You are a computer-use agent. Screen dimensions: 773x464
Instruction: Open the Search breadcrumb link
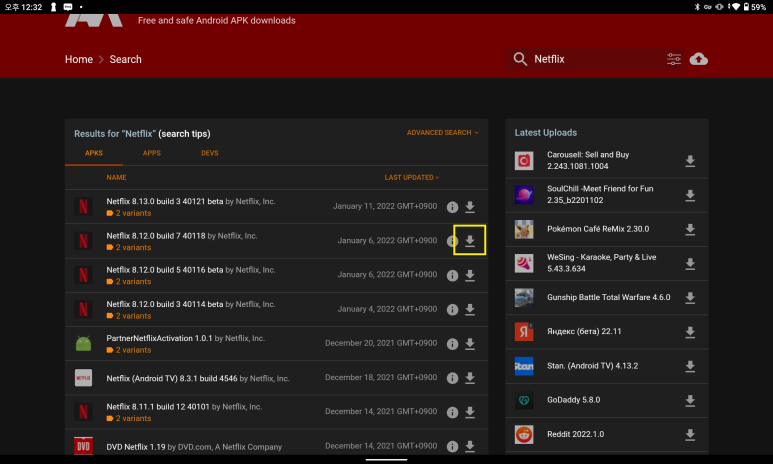(x=125, y=59)
